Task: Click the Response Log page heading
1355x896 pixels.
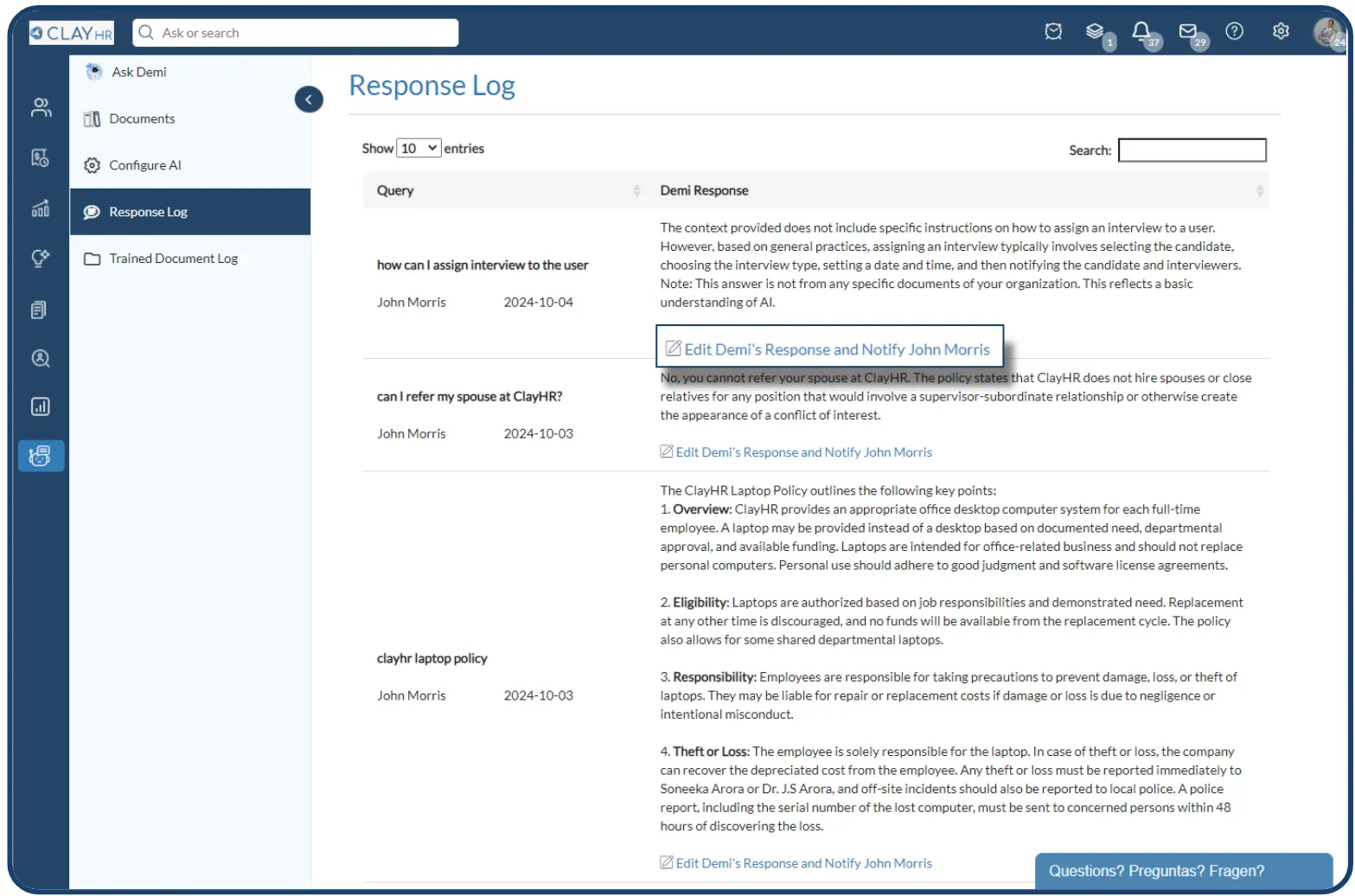Action: pyautogui.click(x=432, y=86)
